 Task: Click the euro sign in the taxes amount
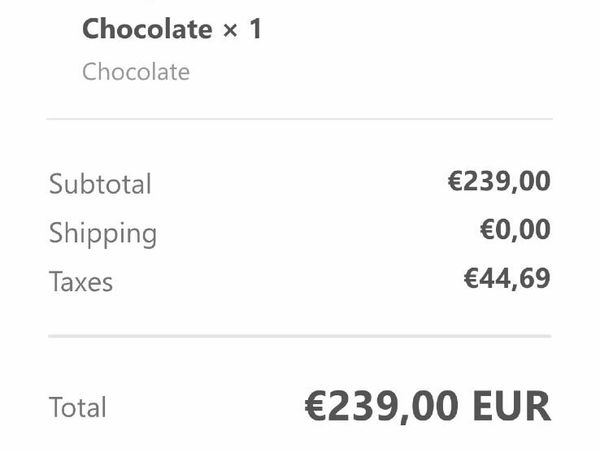(x=471, y=278)
